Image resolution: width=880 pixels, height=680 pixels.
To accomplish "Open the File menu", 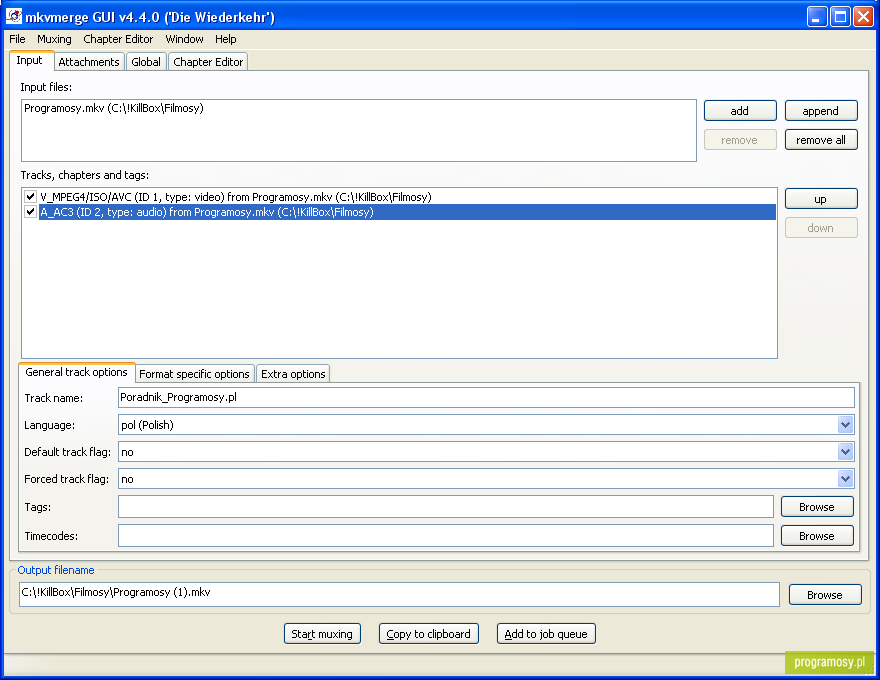I will pos(17,39).
